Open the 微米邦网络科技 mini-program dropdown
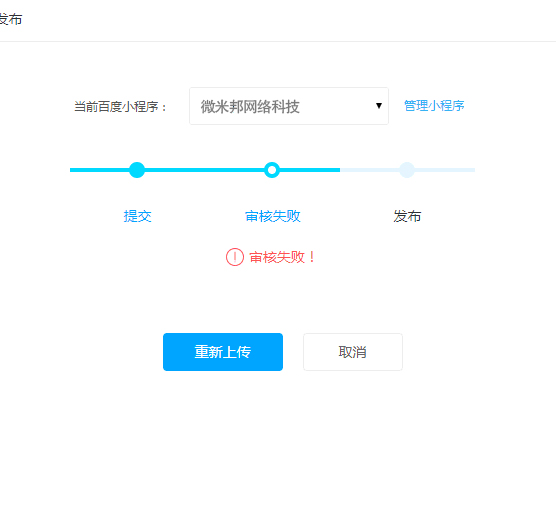556x506 pixels. (x=289, y=106)
